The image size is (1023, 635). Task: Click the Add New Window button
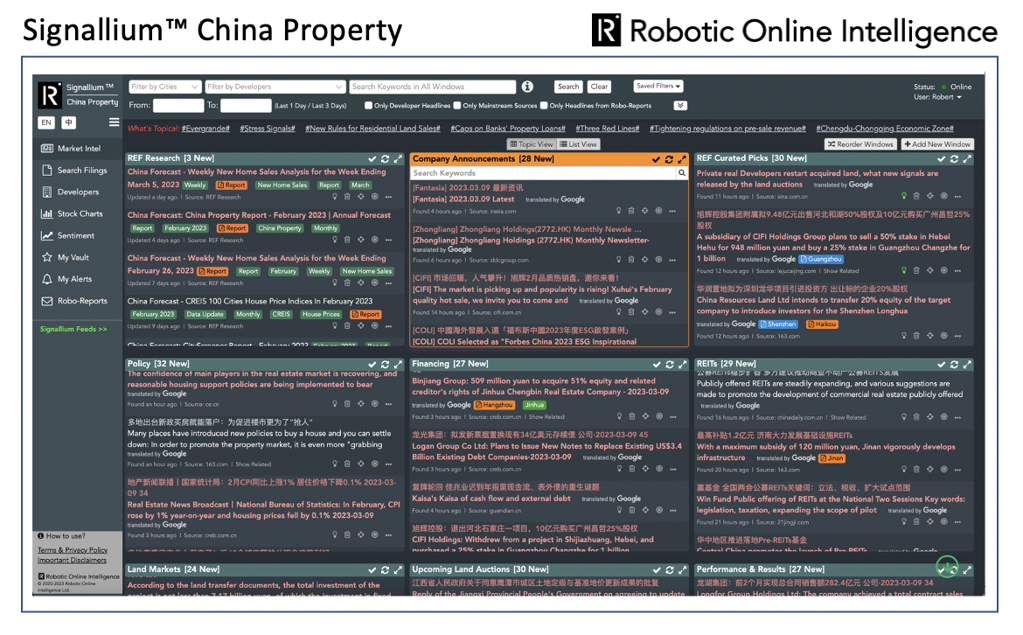[x=938, y=144]
